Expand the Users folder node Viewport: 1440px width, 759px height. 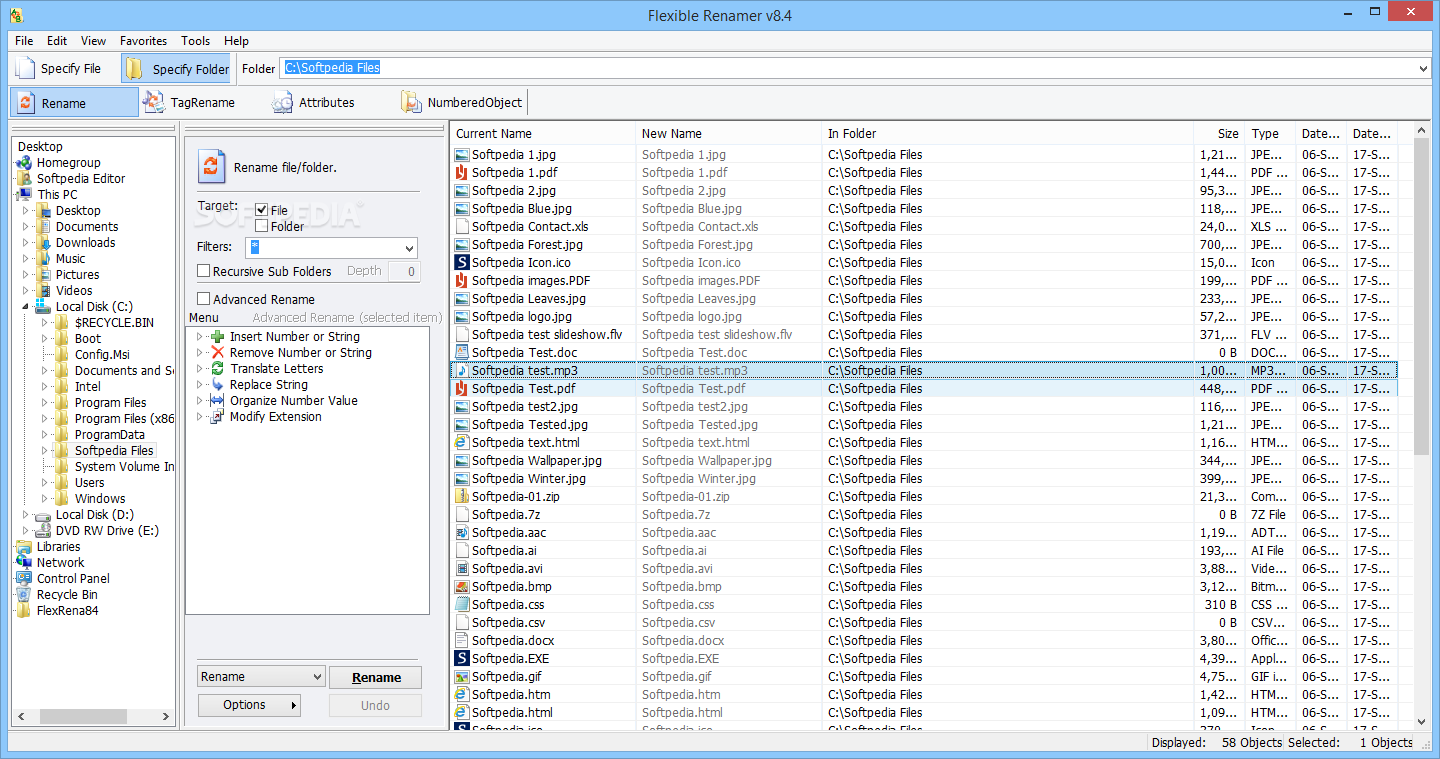coord(46,483)
